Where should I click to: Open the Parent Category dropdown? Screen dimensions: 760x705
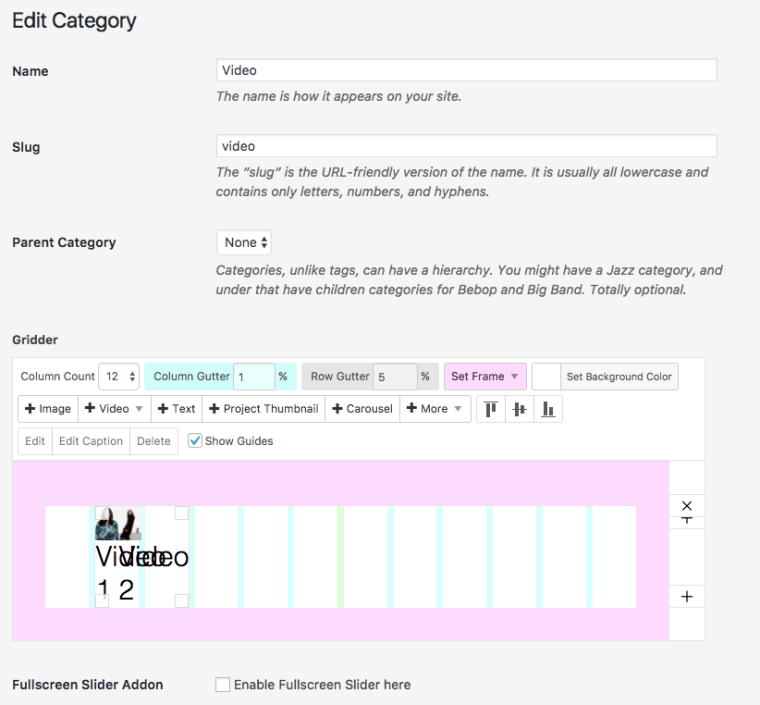click(244, 243)
